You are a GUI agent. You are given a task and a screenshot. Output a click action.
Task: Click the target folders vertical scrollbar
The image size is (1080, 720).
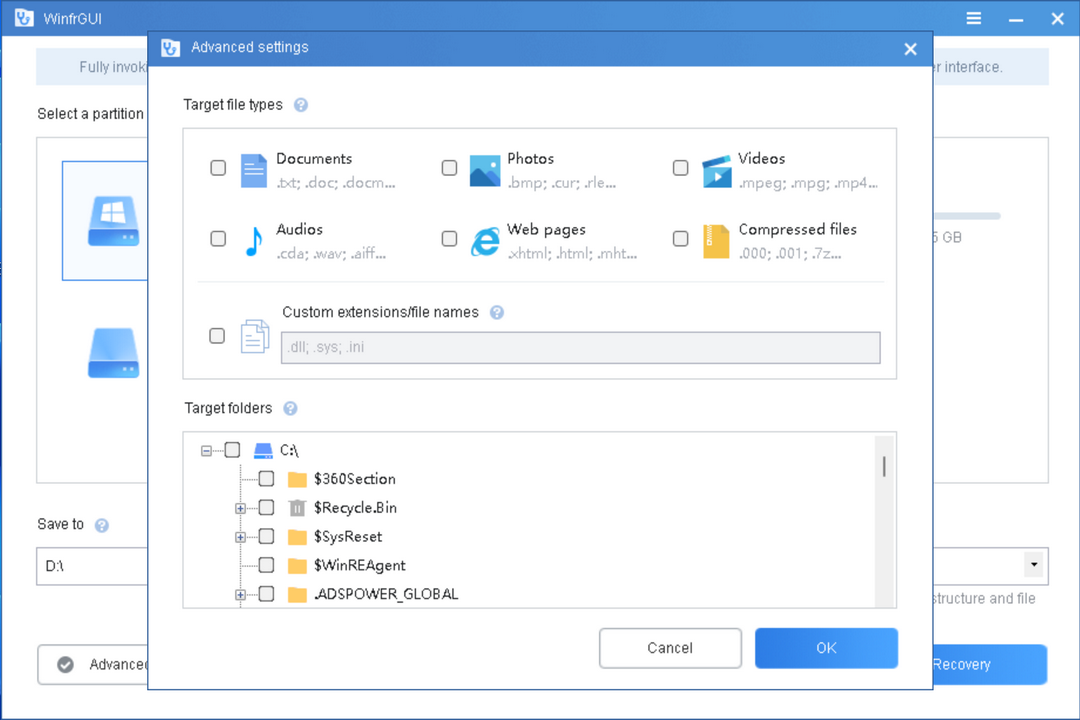click(x=884, y=466)
